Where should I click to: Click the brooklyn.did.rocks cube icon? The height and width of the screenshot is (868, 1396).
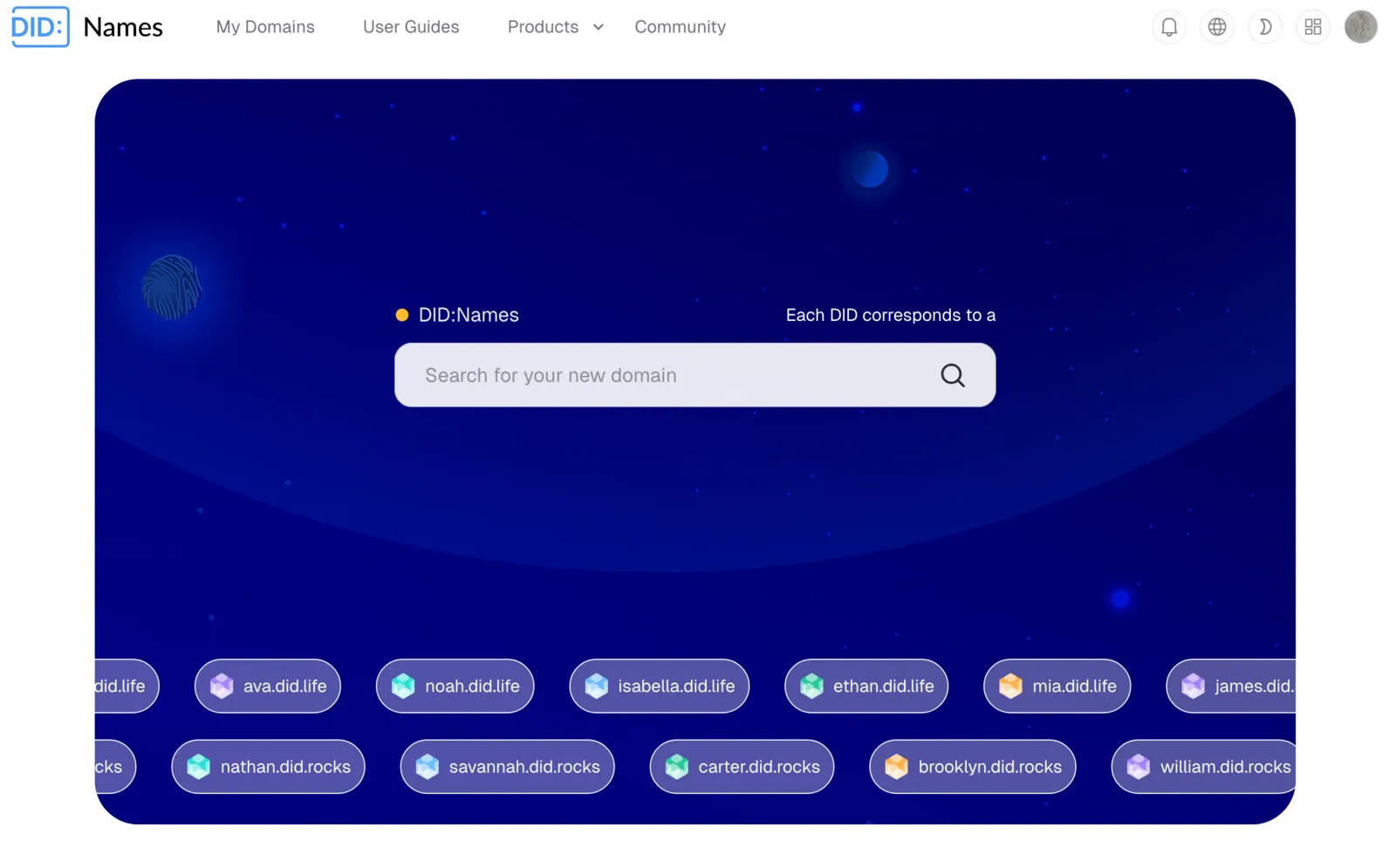pos(897,767)
